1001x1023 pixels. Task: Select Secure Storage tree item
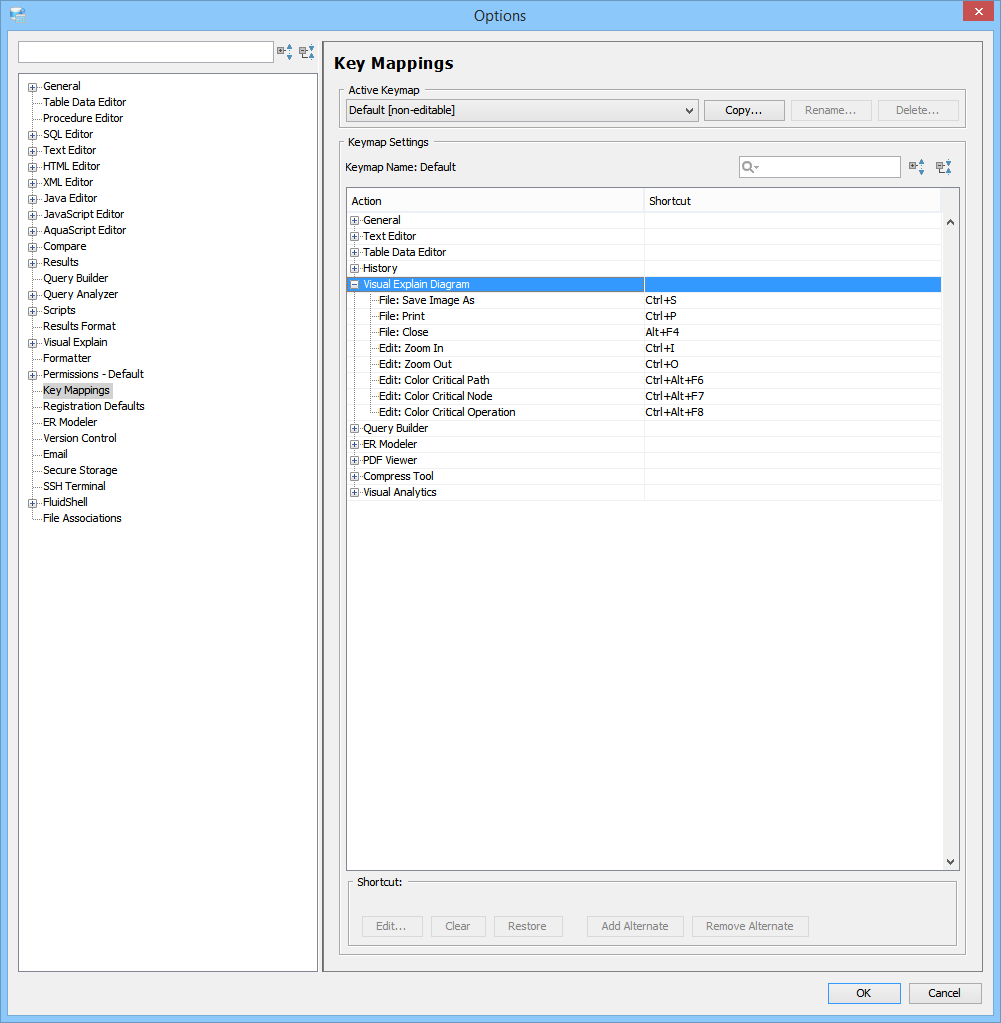point(80,470)
